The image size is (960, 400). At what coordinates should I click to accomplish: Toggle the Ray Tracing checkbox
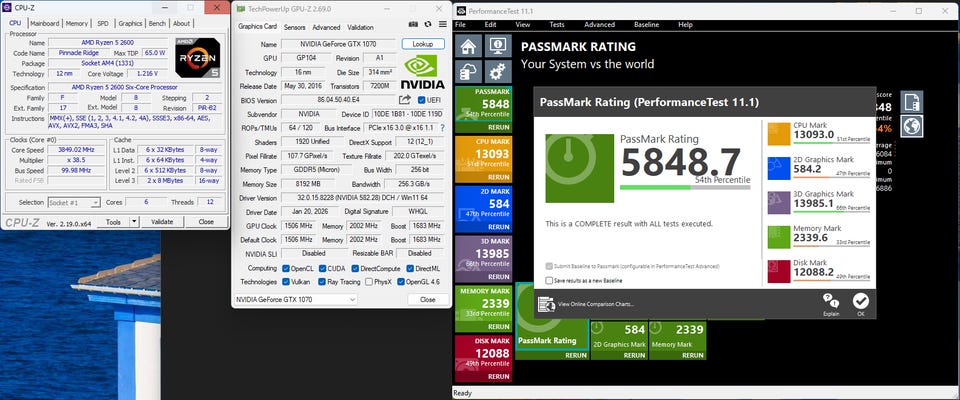point(322,282)
